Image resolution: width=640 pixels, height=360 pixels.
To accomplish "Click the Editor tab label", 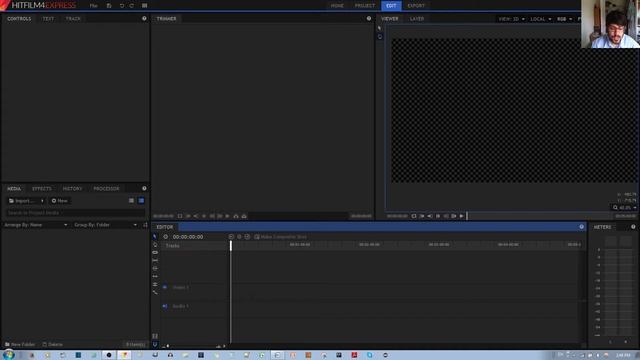I will click(165, 227).
